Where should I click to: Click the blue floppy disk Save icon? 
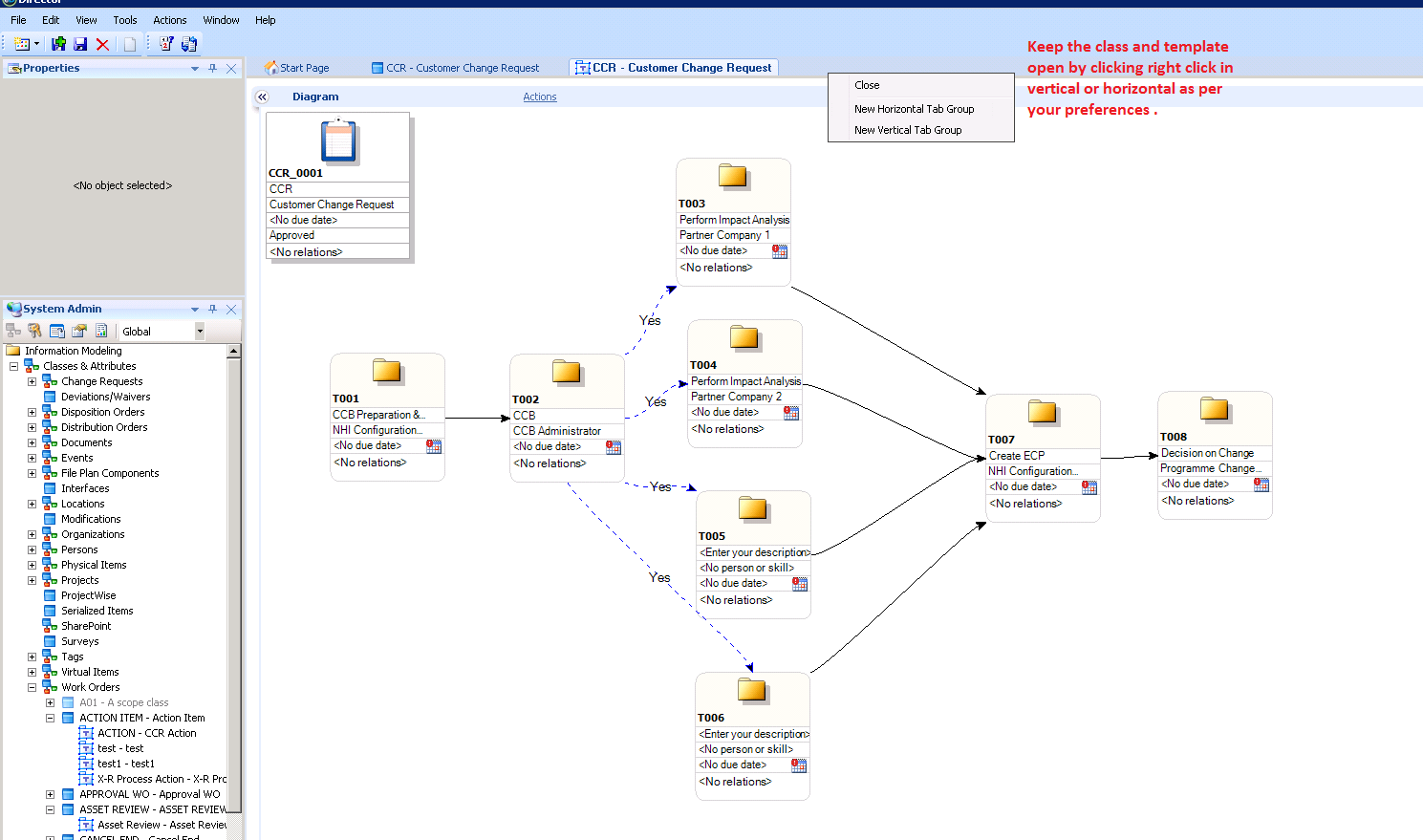point(80,44)
